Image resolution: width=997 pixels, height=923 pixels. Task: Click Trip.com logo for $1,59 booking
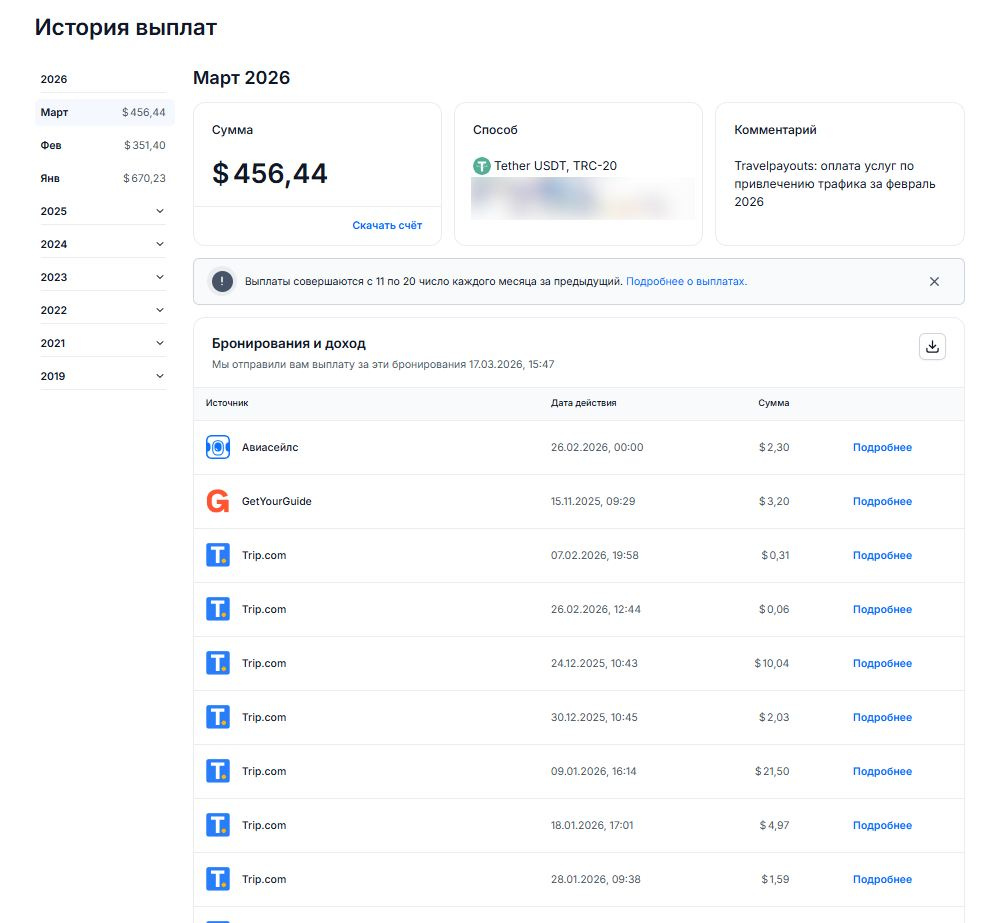[218, 880]
